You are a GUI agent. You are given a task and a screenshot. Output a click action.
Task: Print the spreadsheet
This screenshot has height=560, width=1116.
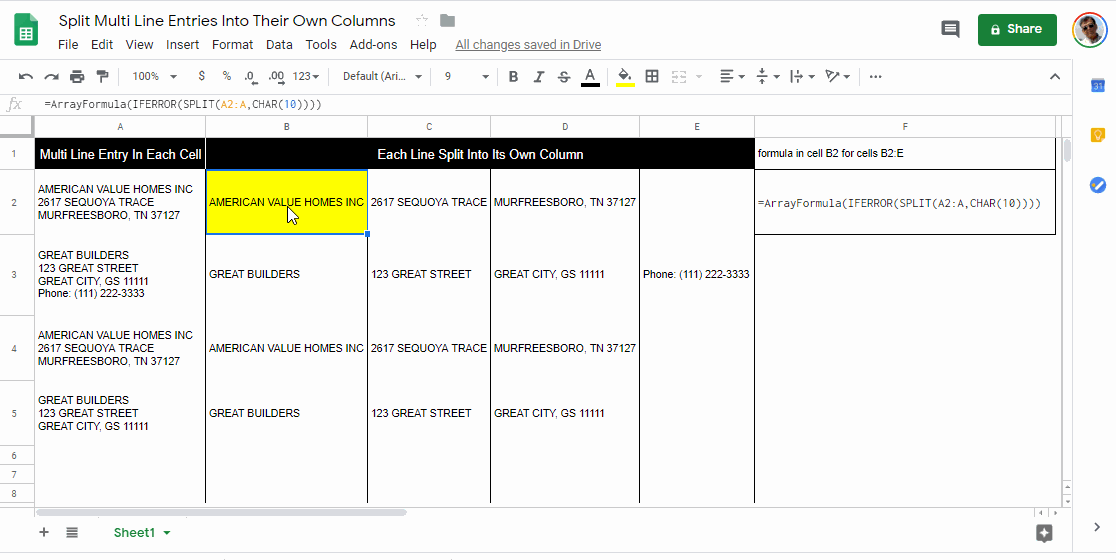(77, 76)
